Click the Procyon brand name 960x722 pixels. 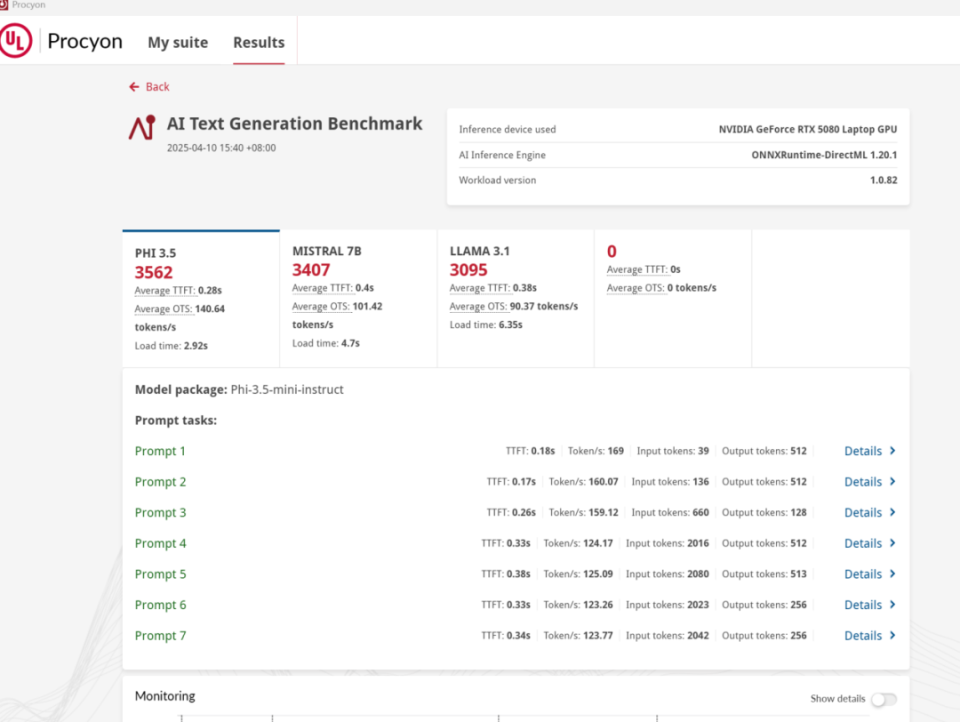click(x=85, y=42)
